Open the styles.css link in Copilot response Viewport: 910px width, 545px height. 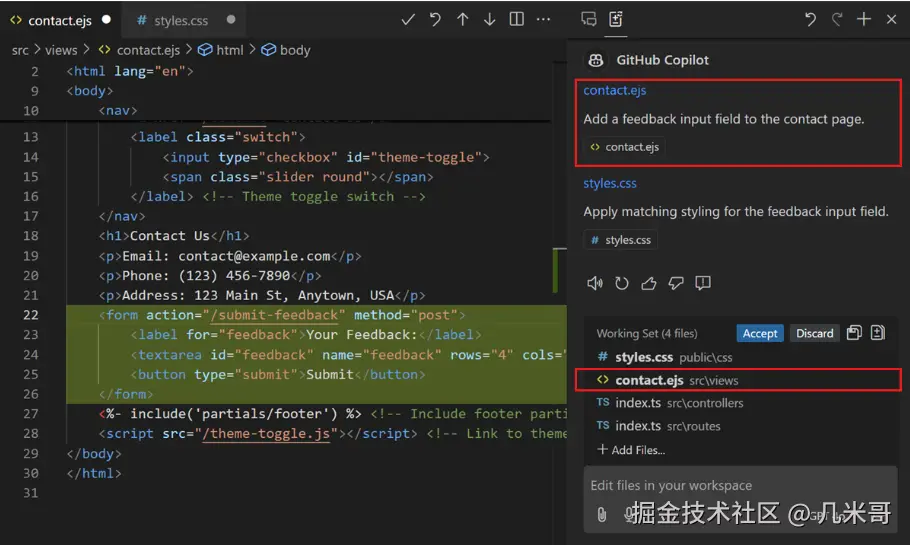click(x=610, y=183)
